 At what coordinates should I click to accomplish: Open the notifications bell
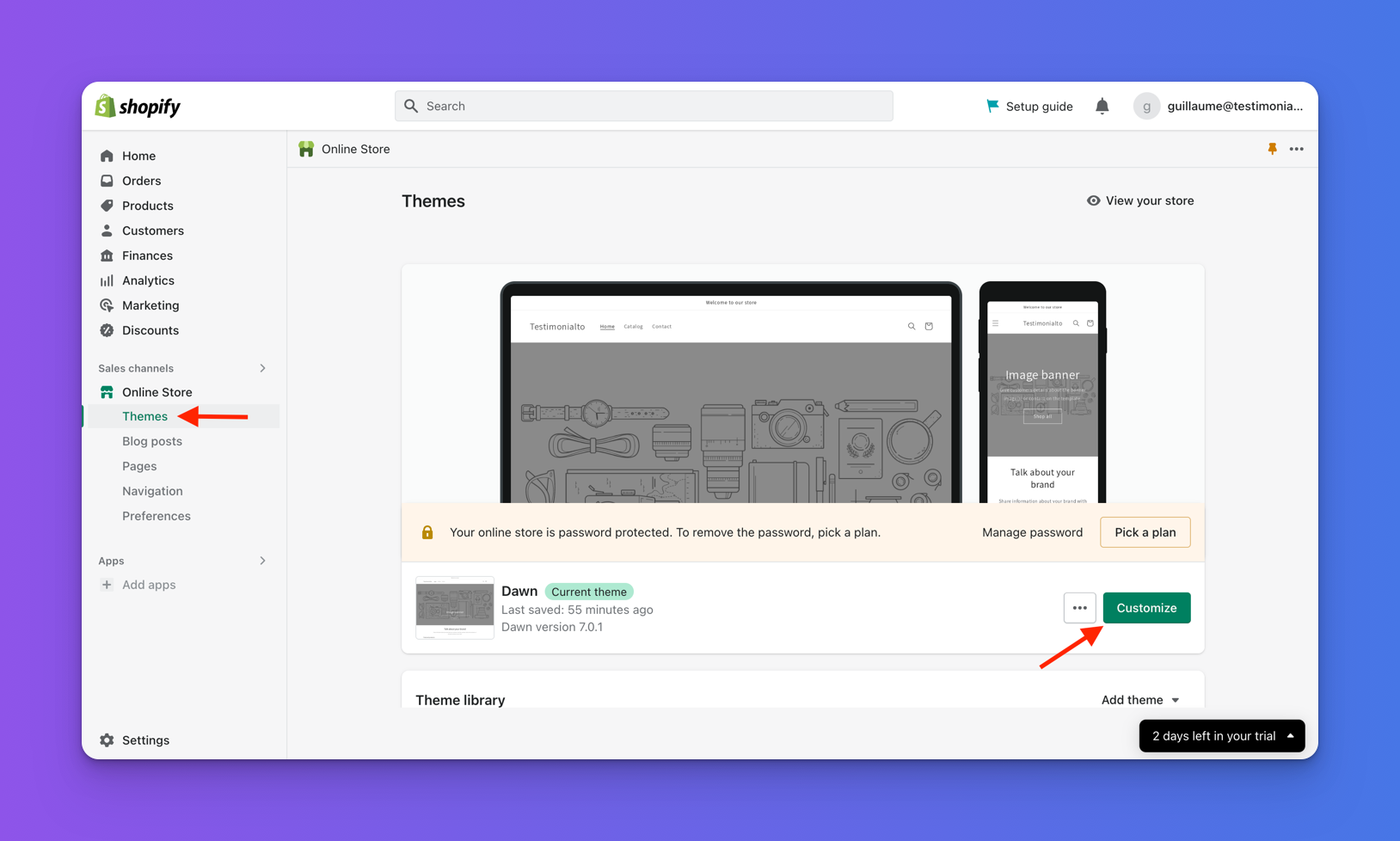click(x=1102, y=106)
